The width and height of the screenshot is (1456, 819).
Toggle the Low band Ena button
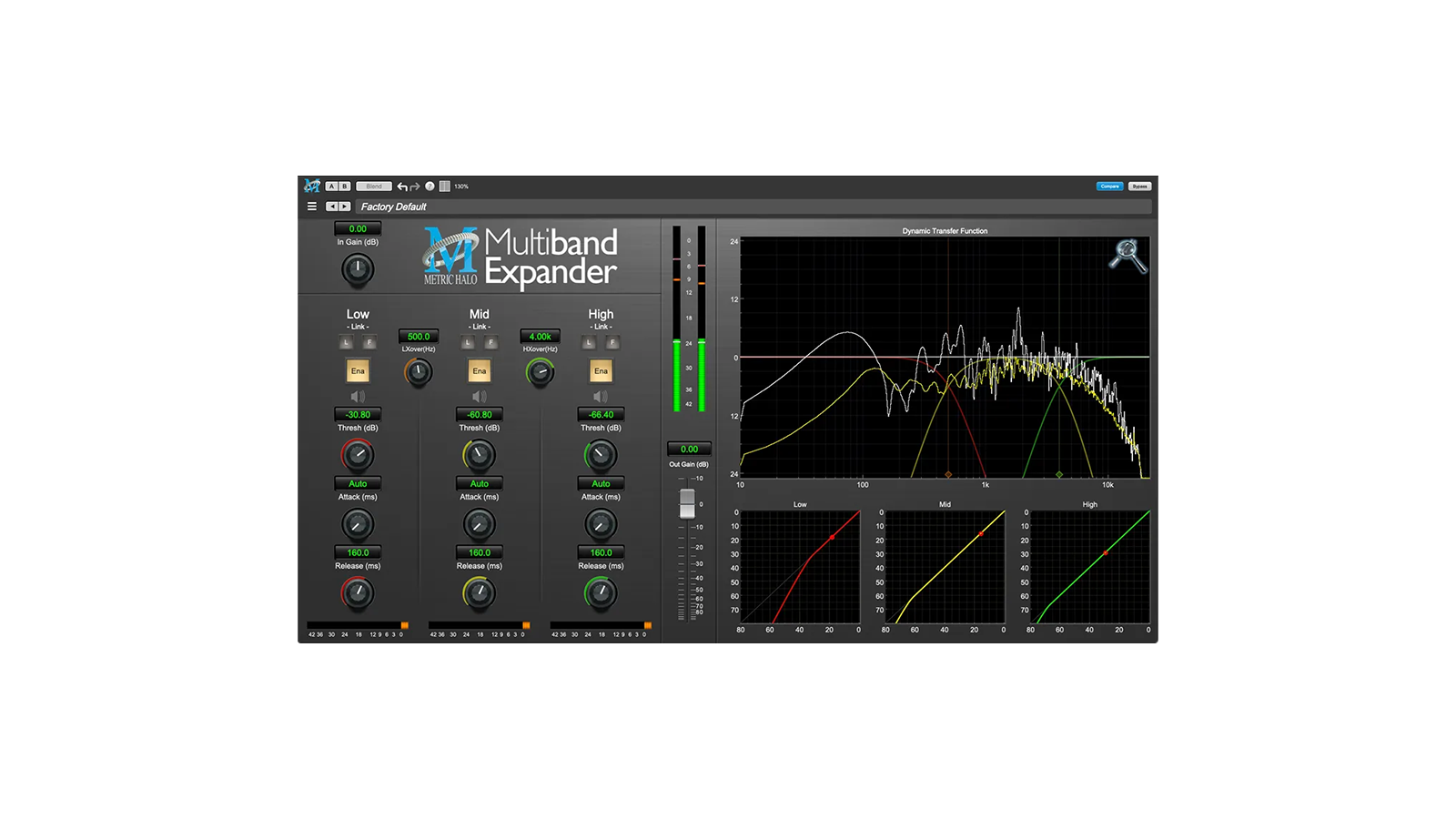pyautogui.click(x=358, y=371)
